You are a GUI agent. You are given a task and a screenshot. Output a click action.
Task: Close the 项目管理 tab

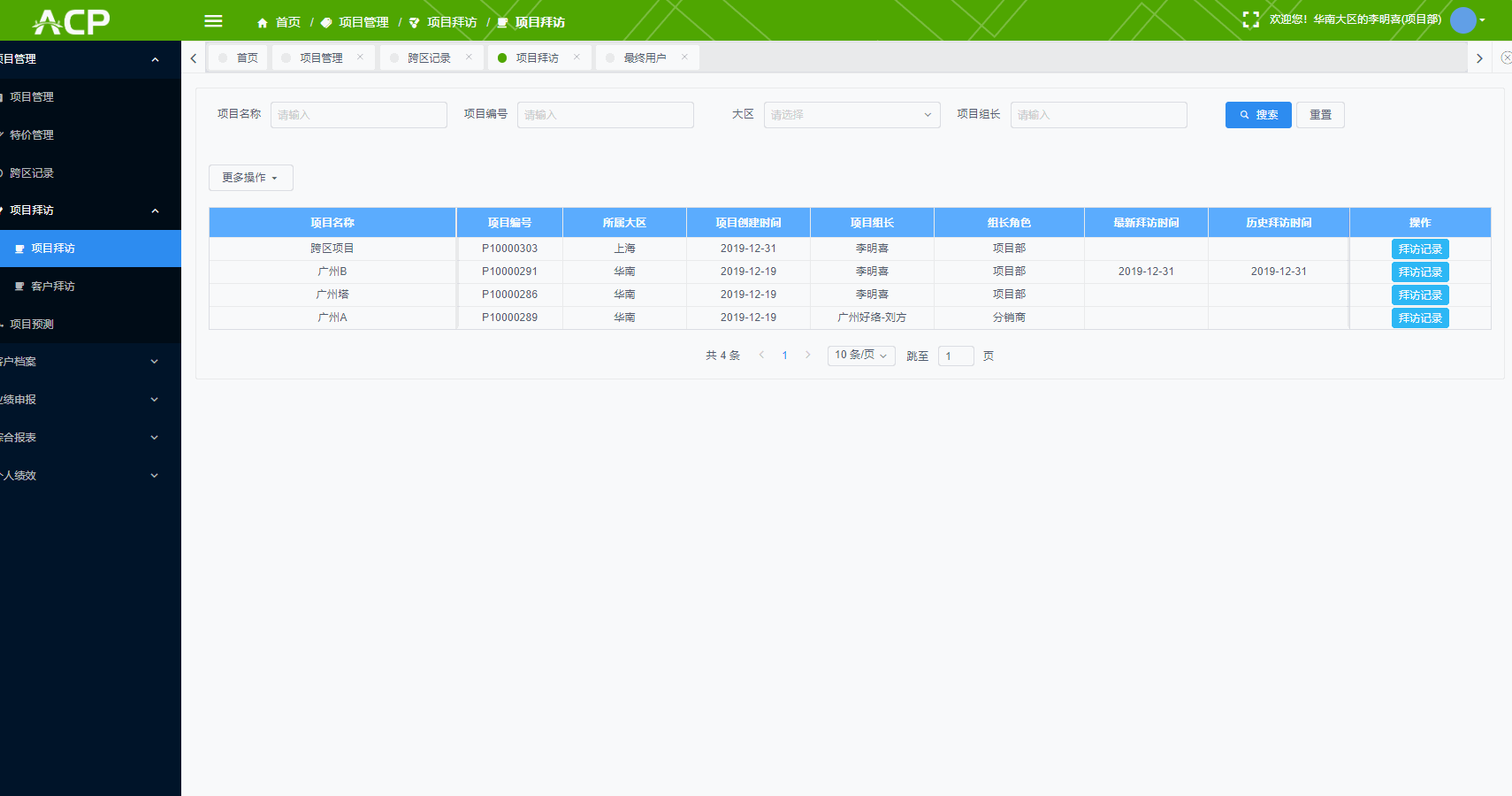tap(360, 57)
